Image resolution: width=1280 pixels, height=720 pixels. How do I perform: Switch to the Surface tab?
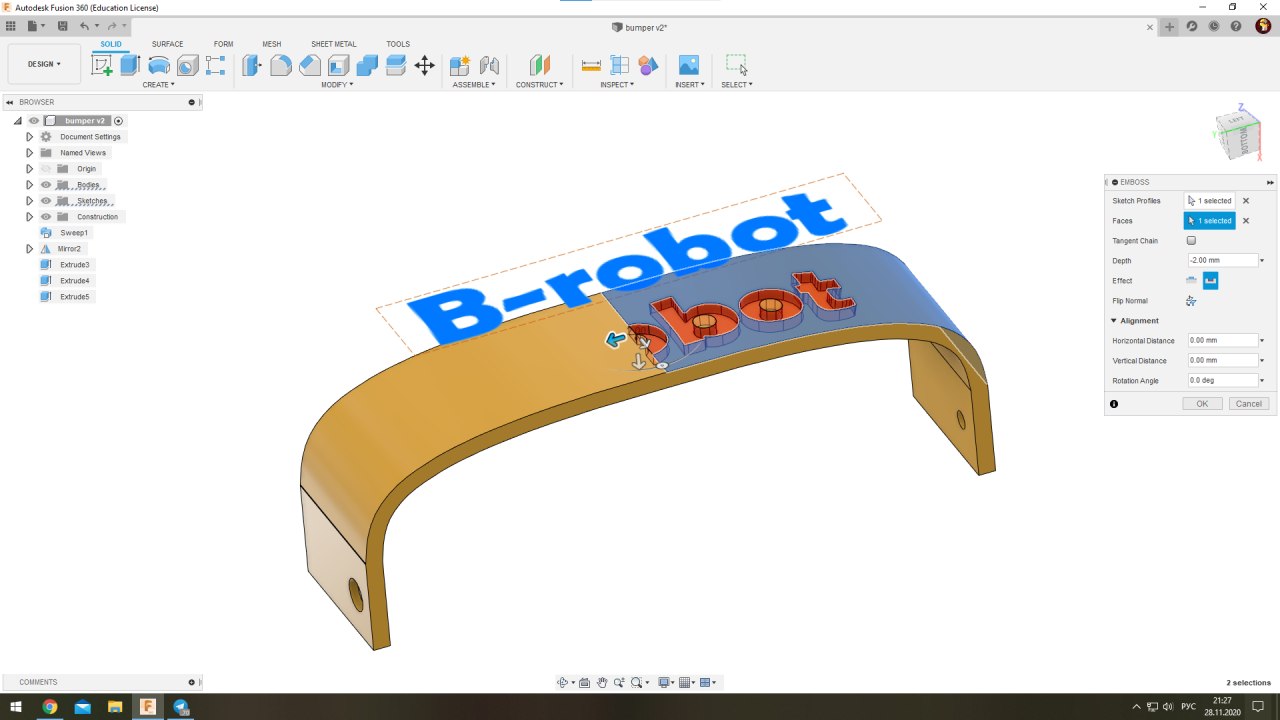click(x=168, y=44)
